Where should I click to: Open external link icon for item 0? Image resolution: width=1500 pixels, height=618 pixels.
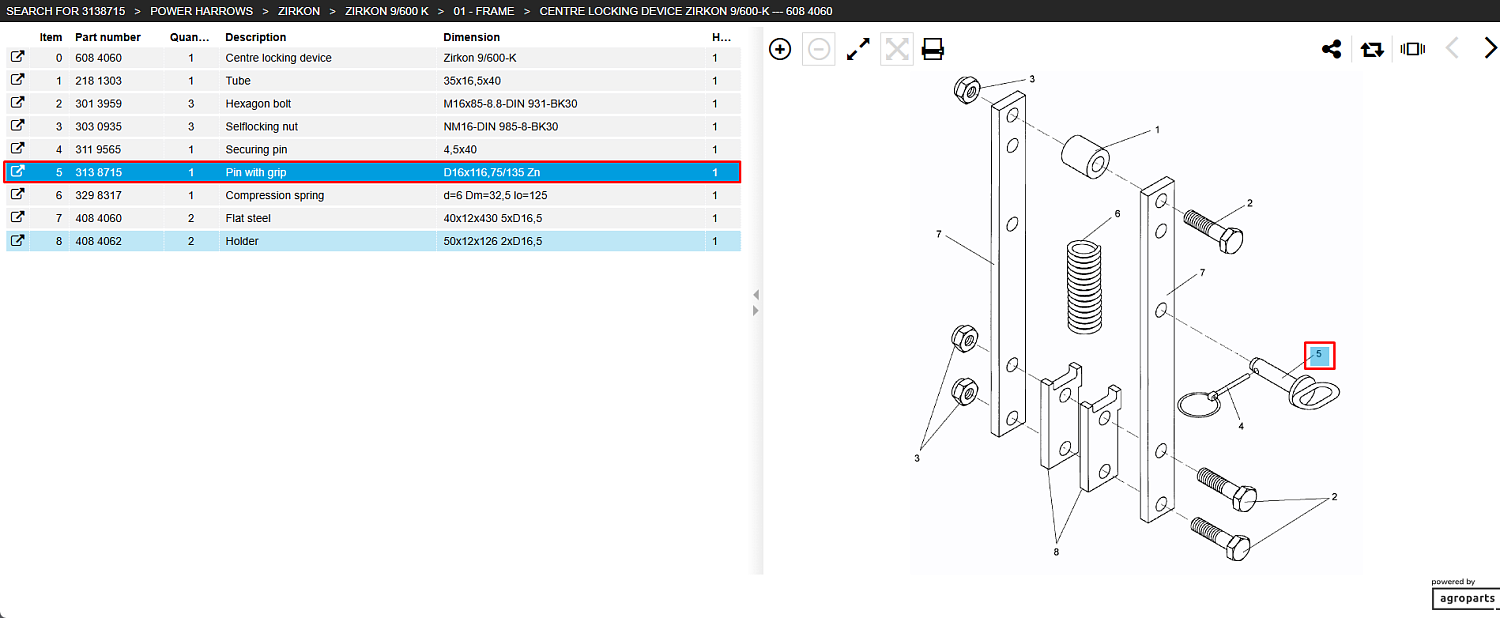(17, 57)
